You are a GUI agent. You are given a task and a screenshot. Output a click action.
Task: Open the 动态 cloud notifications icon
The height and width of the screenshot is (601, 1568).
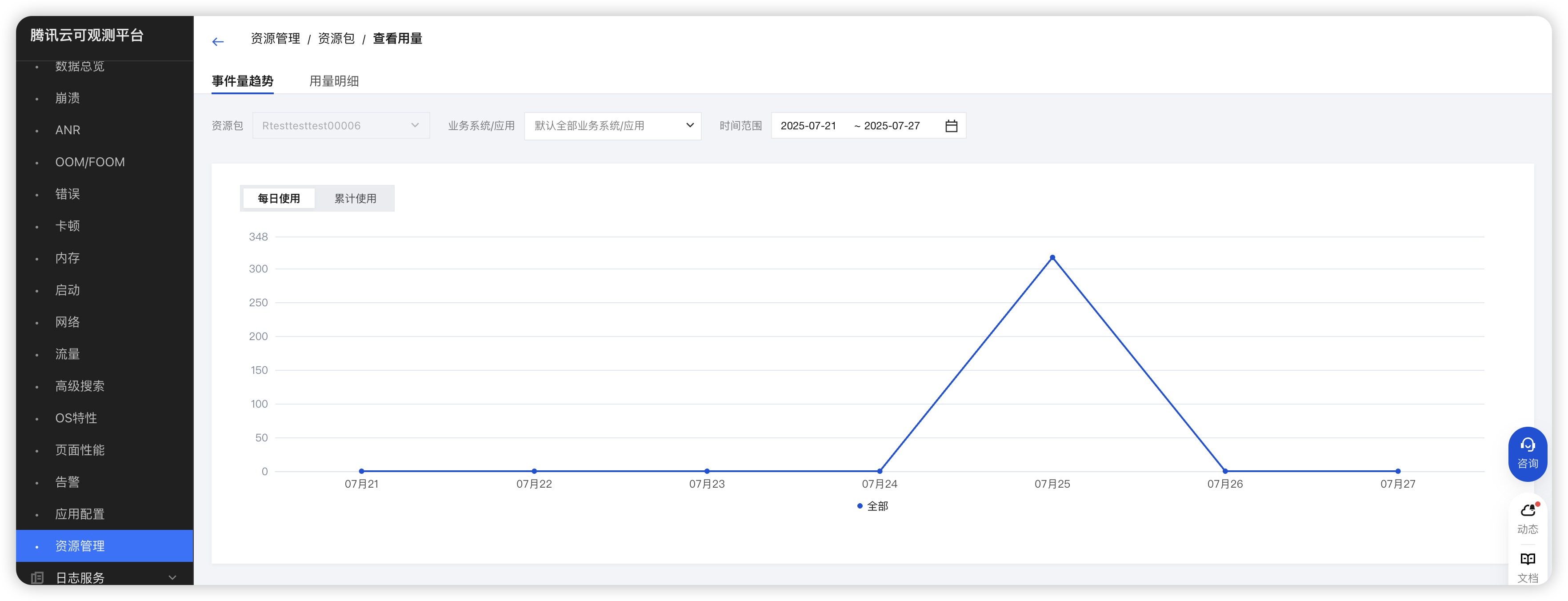click(x=1527, y=510)
